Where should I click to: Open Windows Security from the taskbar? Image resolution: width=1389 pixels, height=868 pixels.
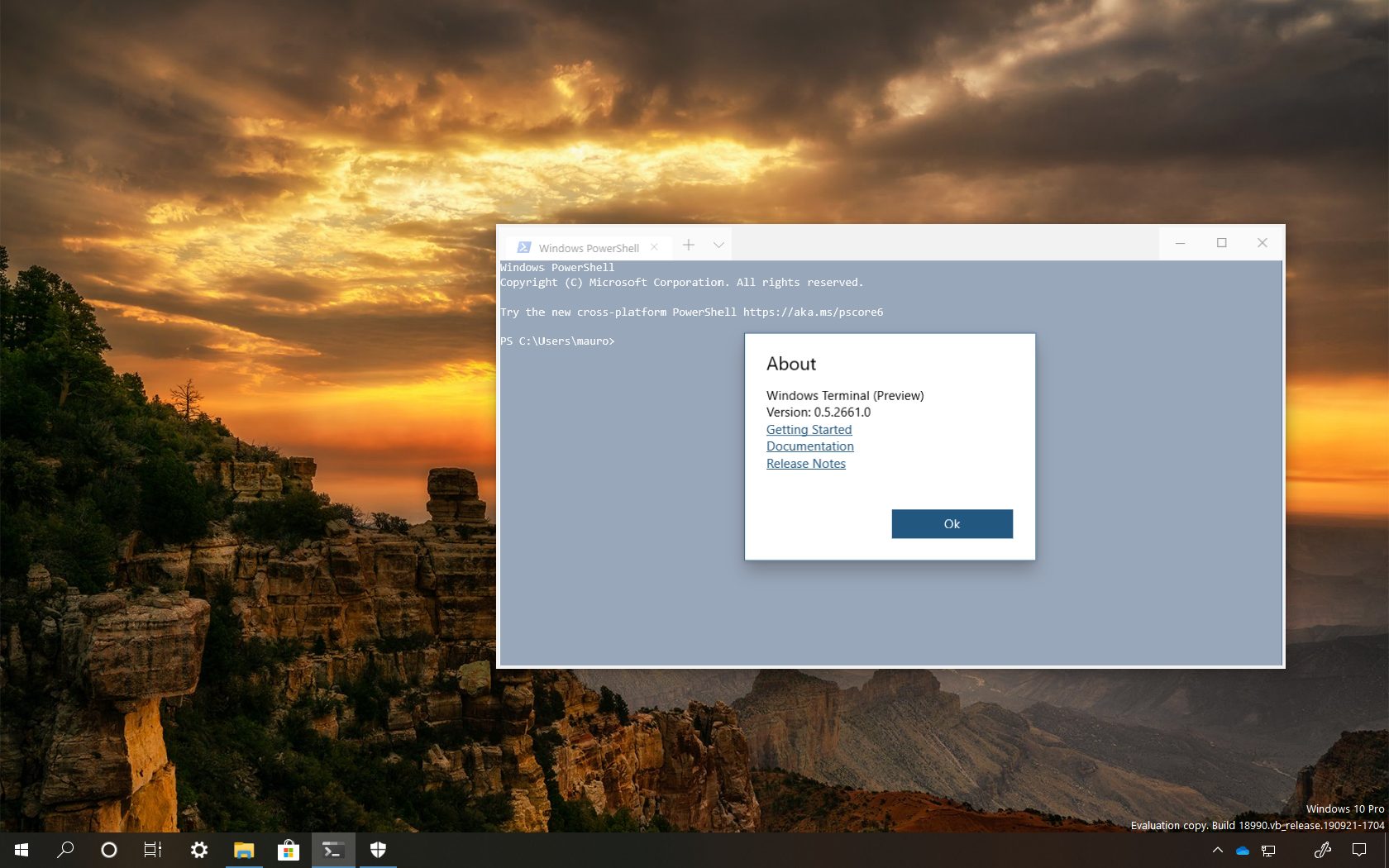(x=378, y=850)
